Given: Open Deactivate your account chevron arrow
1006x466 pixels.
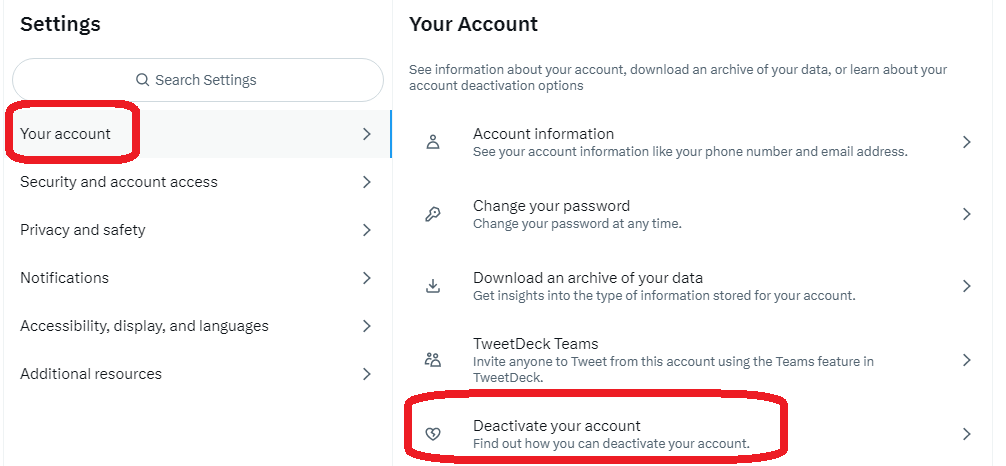Looking at the screenshot, I should 967,435.
